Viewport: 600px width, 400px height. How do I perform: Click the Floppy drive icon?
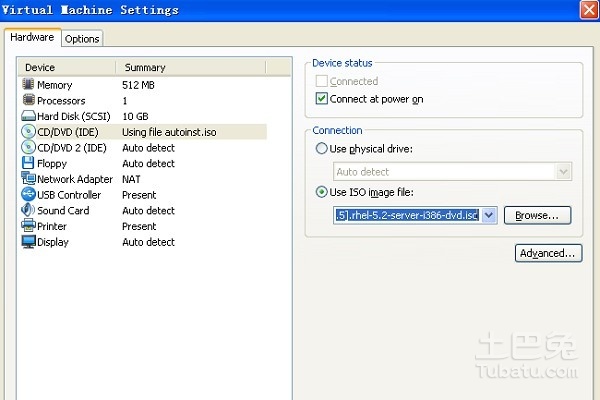[28, 163]
